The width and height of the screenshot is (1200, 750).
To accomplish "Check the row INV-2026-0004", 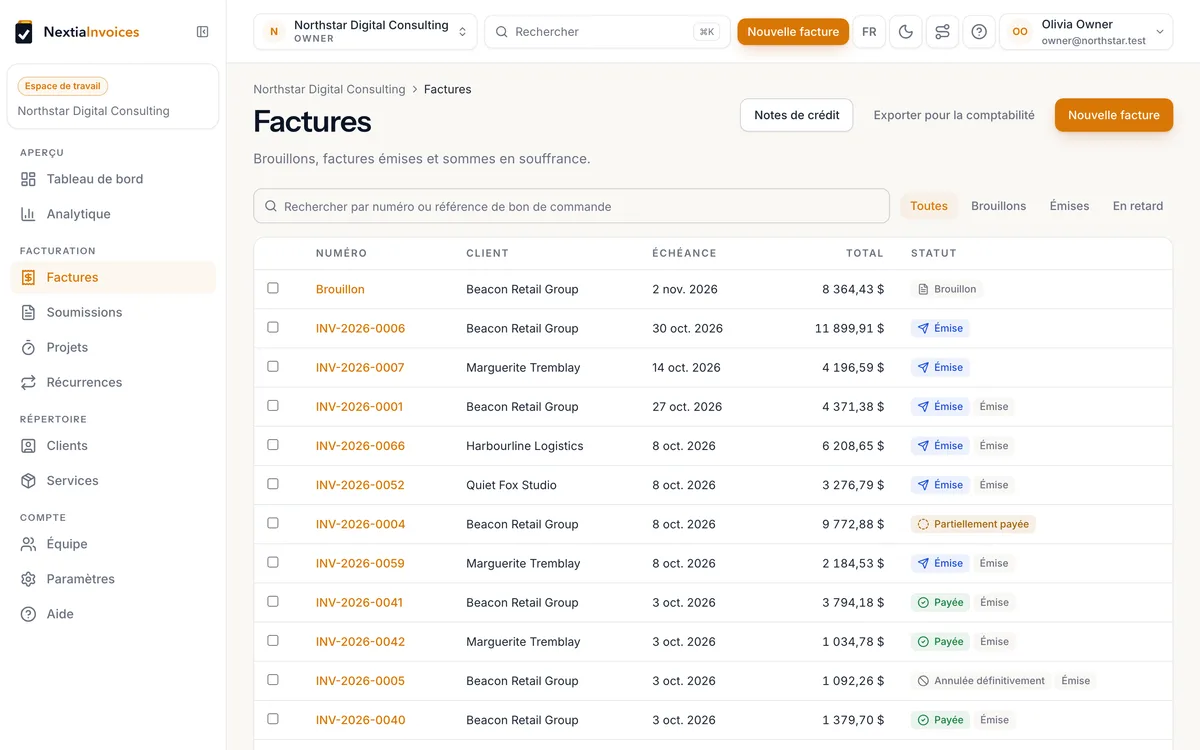I will click(x=273, y=523).
